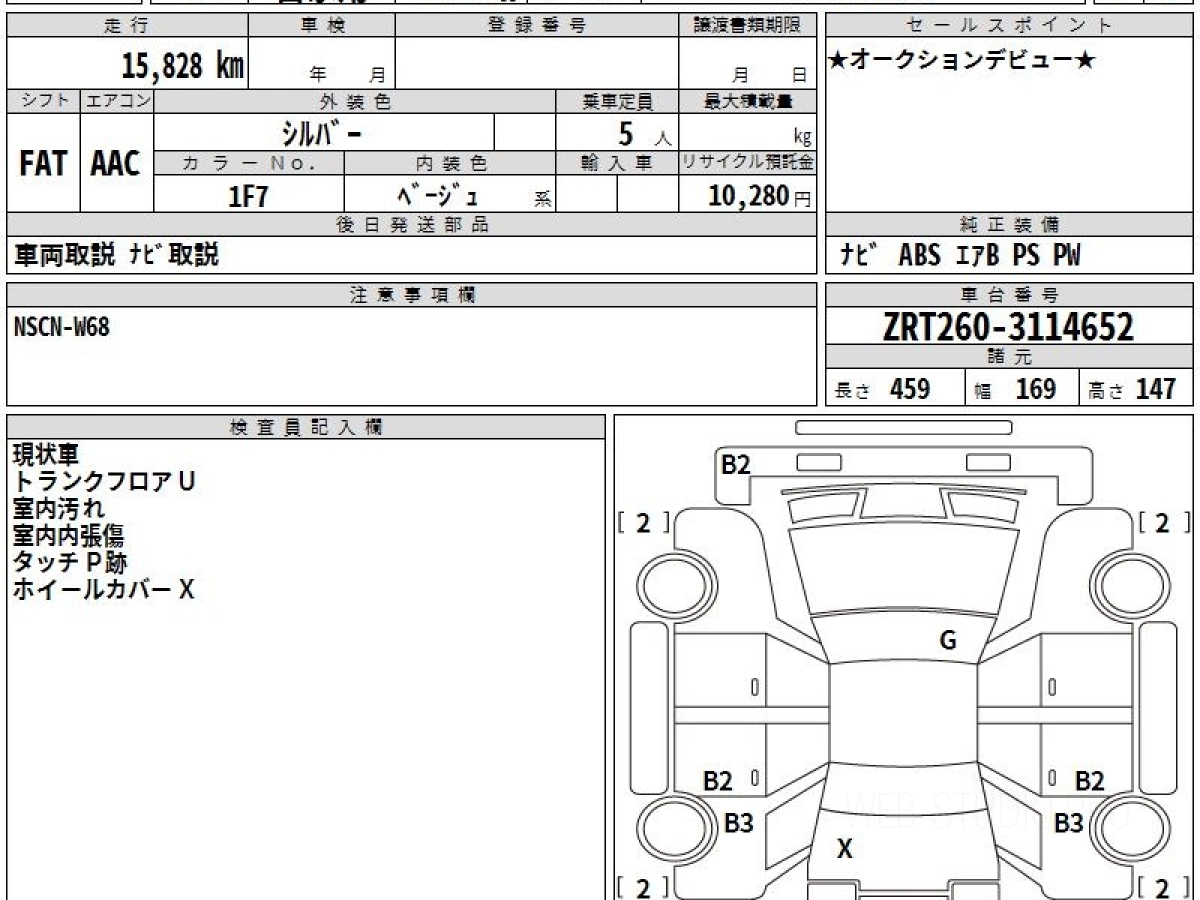
Task: Click the 室内汚れ note
Action: (58, 509)
